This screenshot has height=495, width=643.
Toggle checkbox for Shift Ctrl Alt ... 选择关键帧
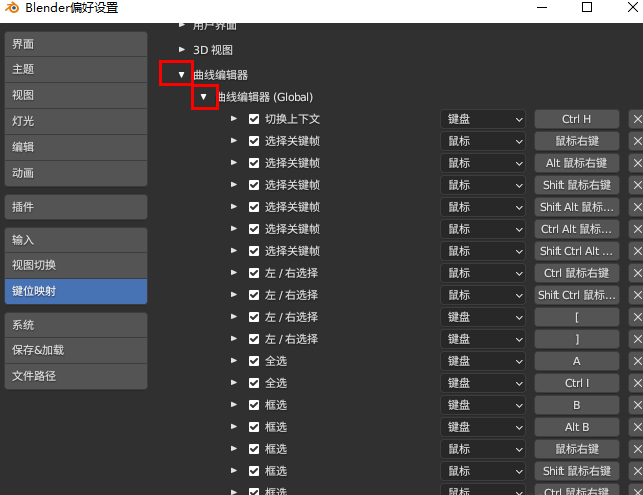254,251
